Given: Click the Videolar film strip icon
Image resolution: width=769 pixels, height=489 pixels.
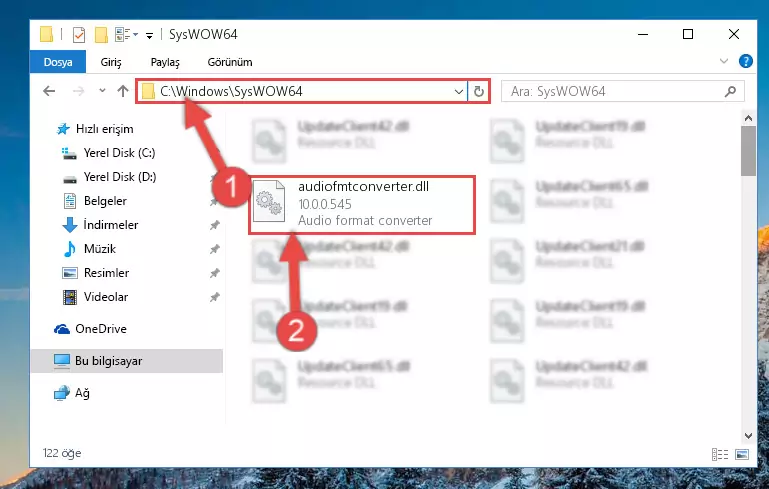Looking at the screenshot, I should pos(70,297).
